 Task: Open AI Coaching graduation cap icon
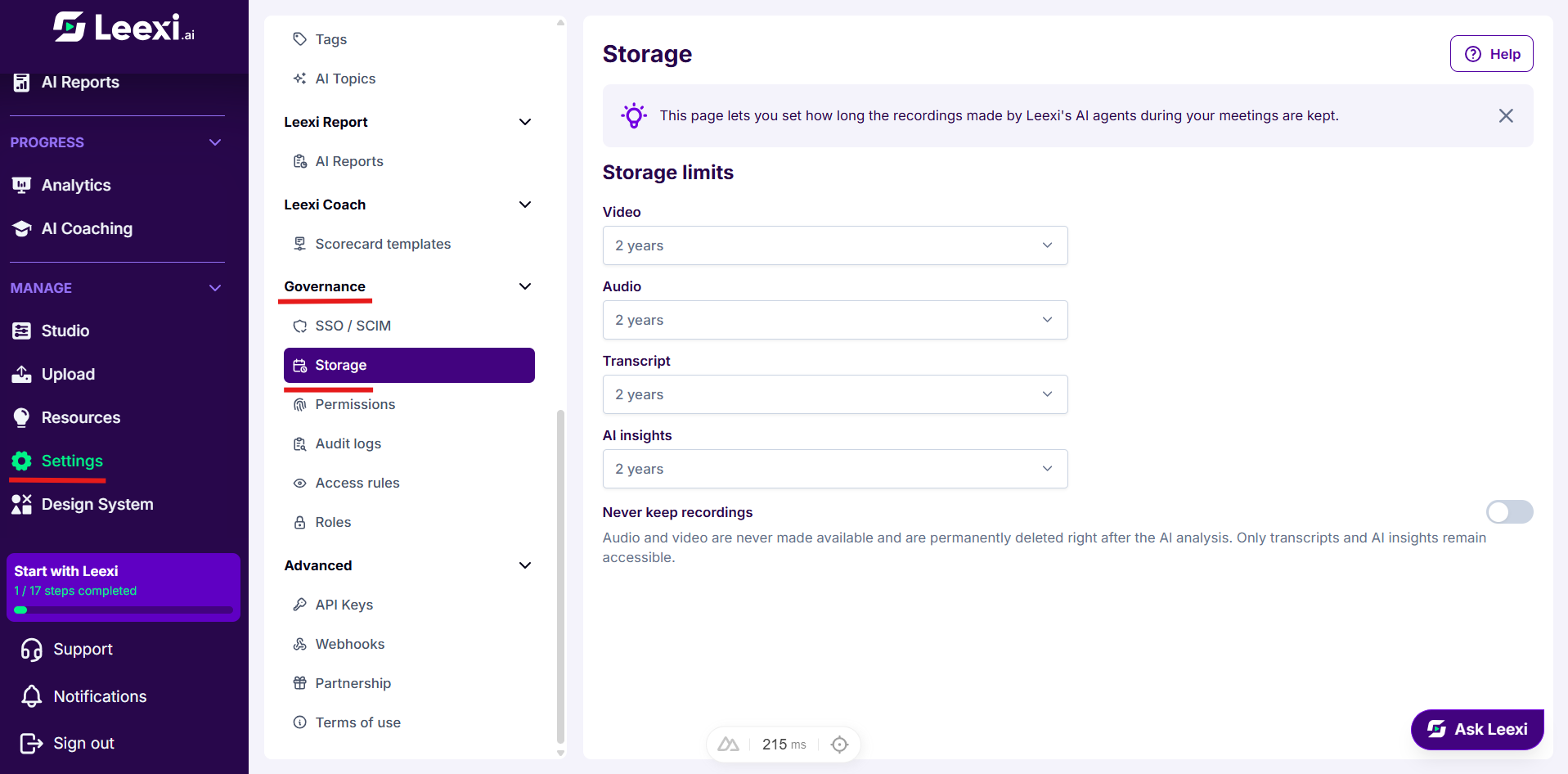[x=22, y=228]
